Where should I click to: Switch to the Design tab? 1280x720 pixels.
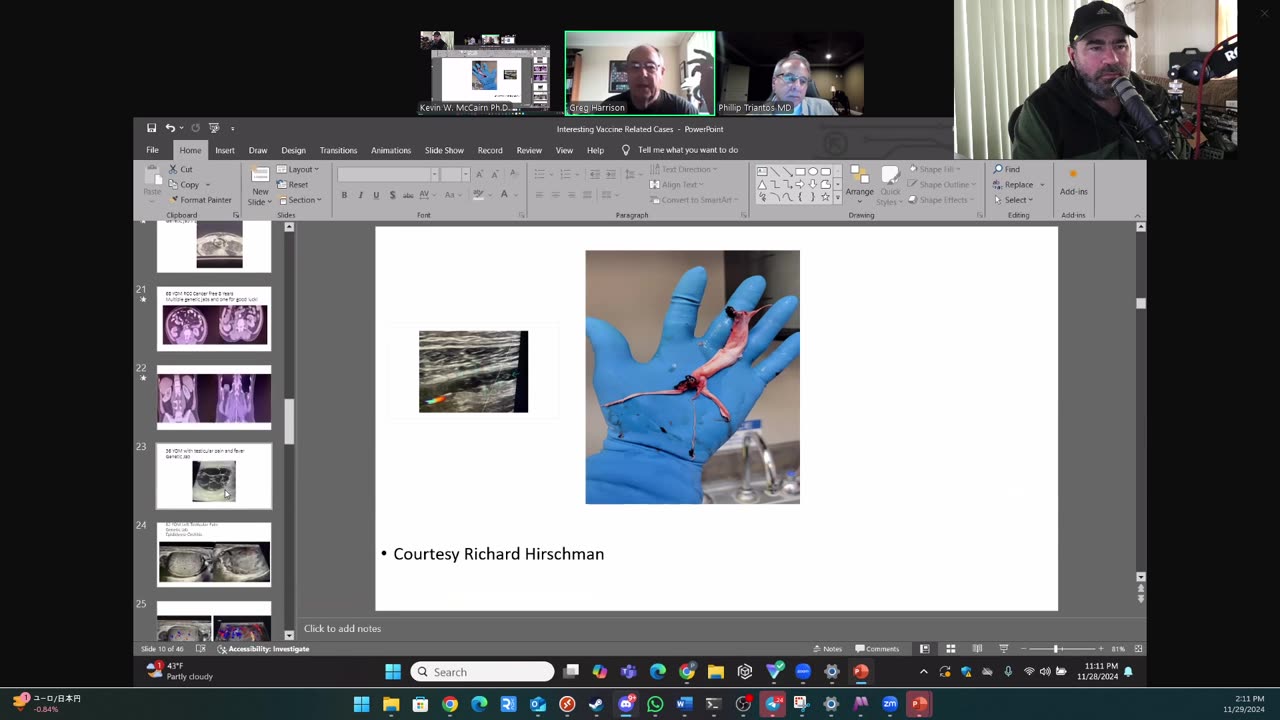[293, 150]
